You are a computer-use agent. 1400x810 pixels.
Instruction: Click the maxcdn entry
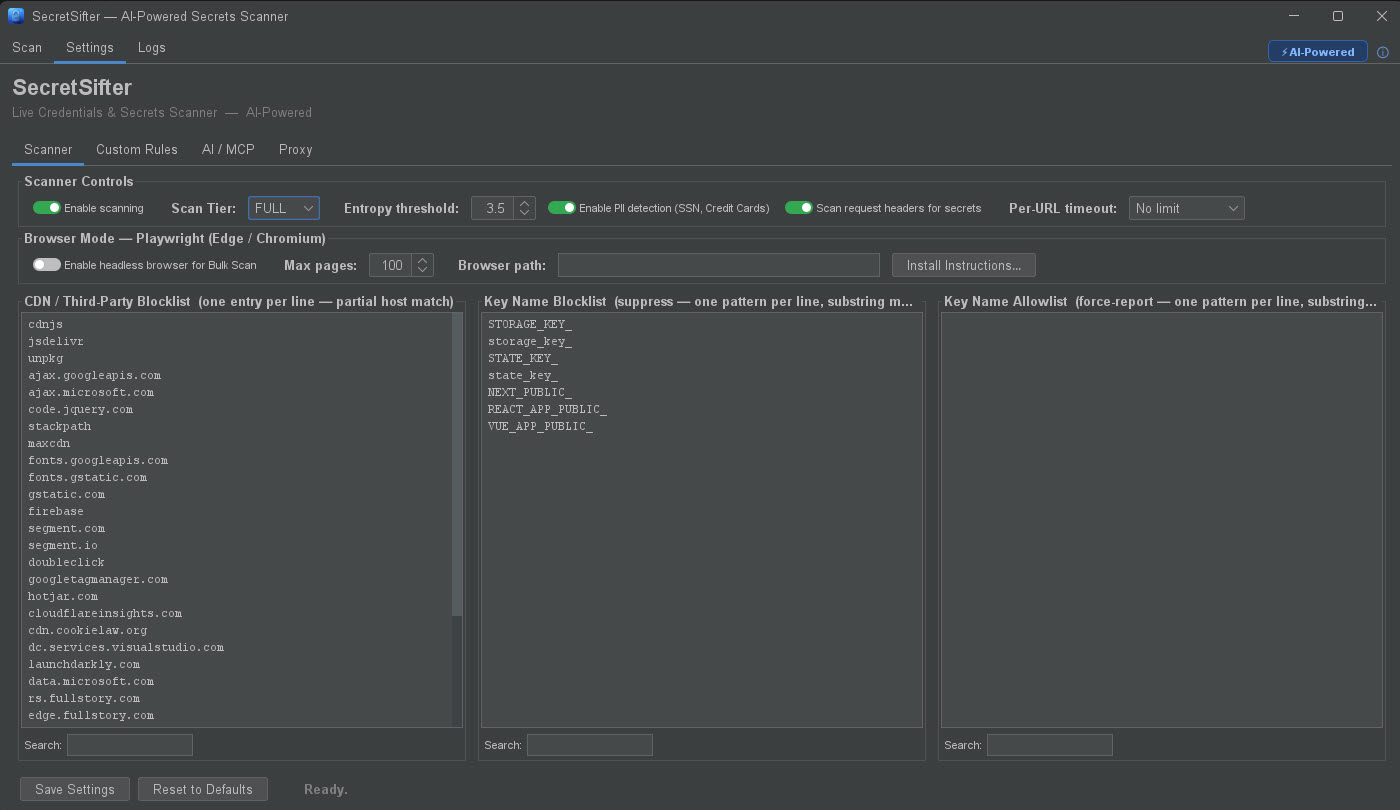tap(49, 443)
